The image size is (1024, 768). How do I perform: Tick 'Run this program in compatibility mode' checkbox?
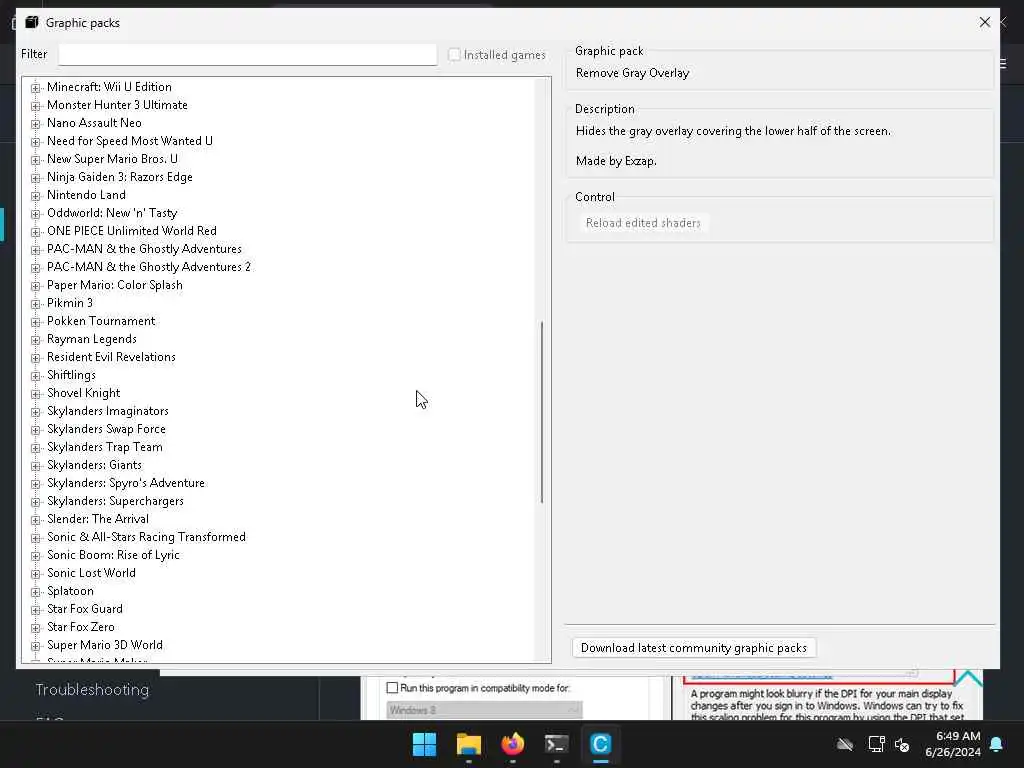pos(392,688)
